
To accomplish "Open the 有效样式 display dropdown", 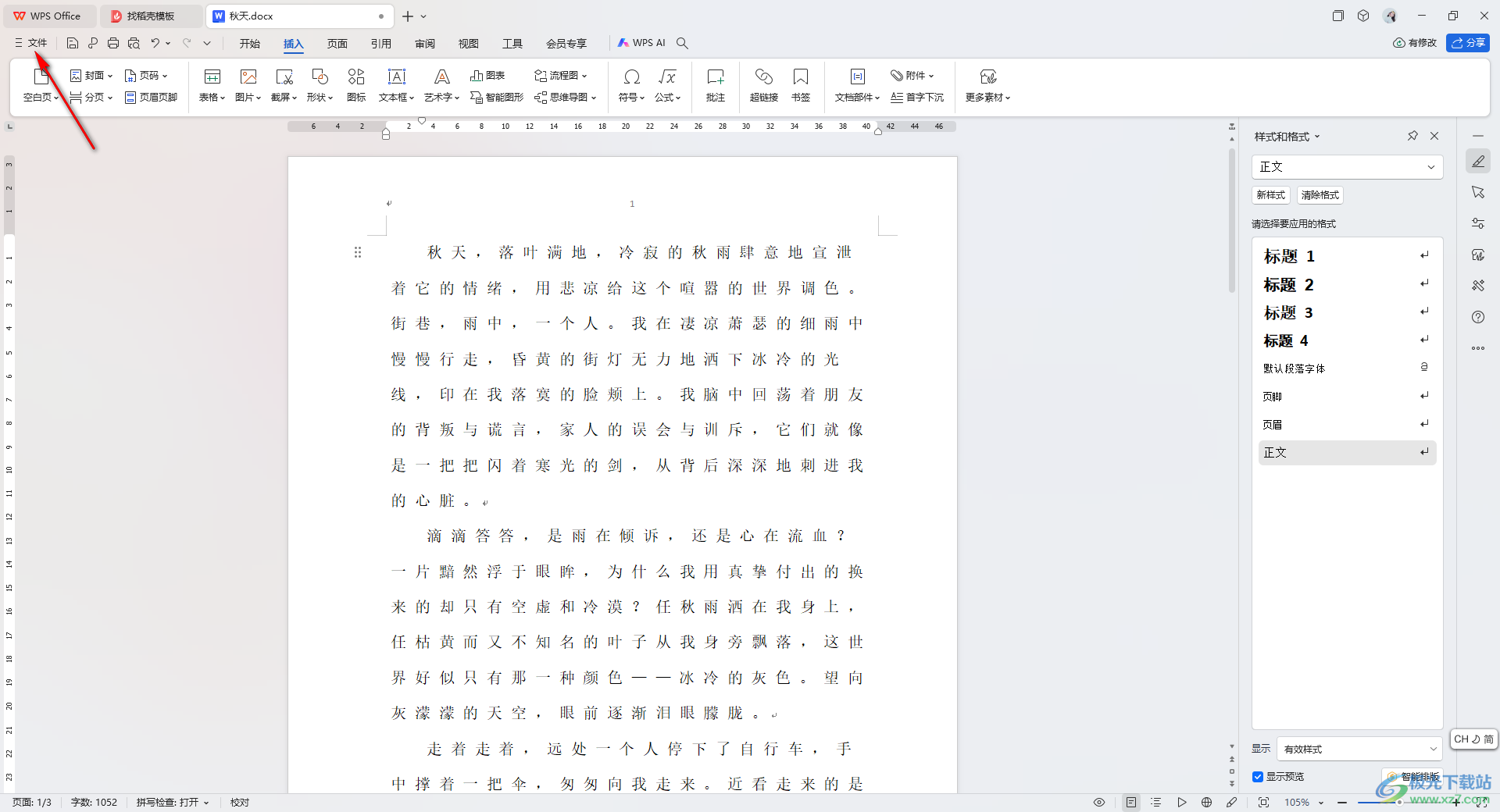I will coord(1359,750).
